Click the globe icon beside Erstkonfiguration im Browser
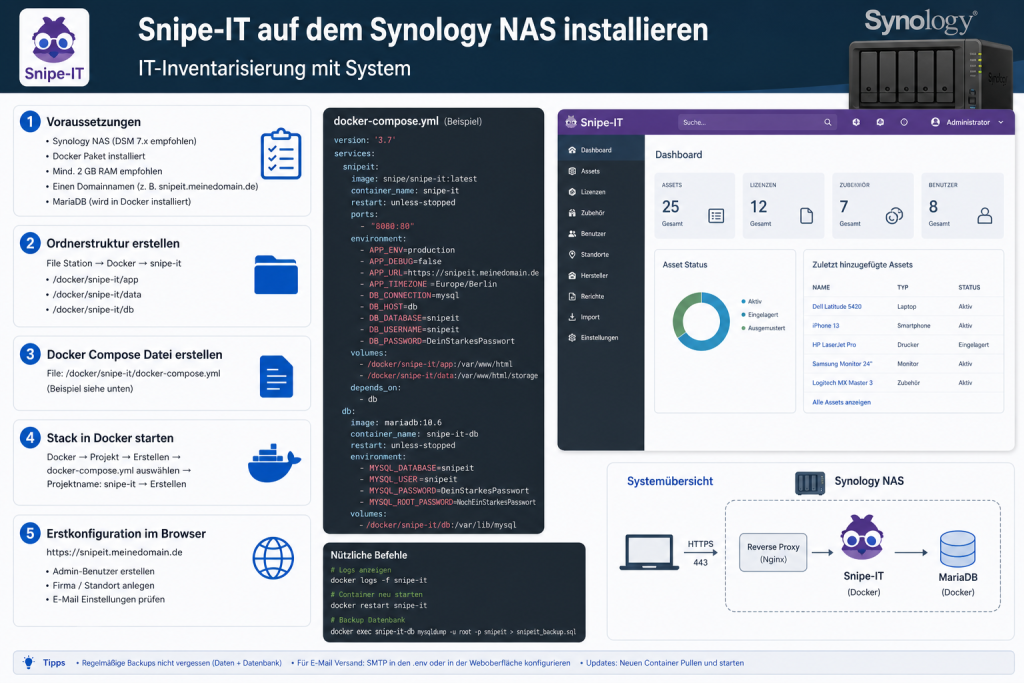This screenshot has width=1024, height=683. point(273,558)
